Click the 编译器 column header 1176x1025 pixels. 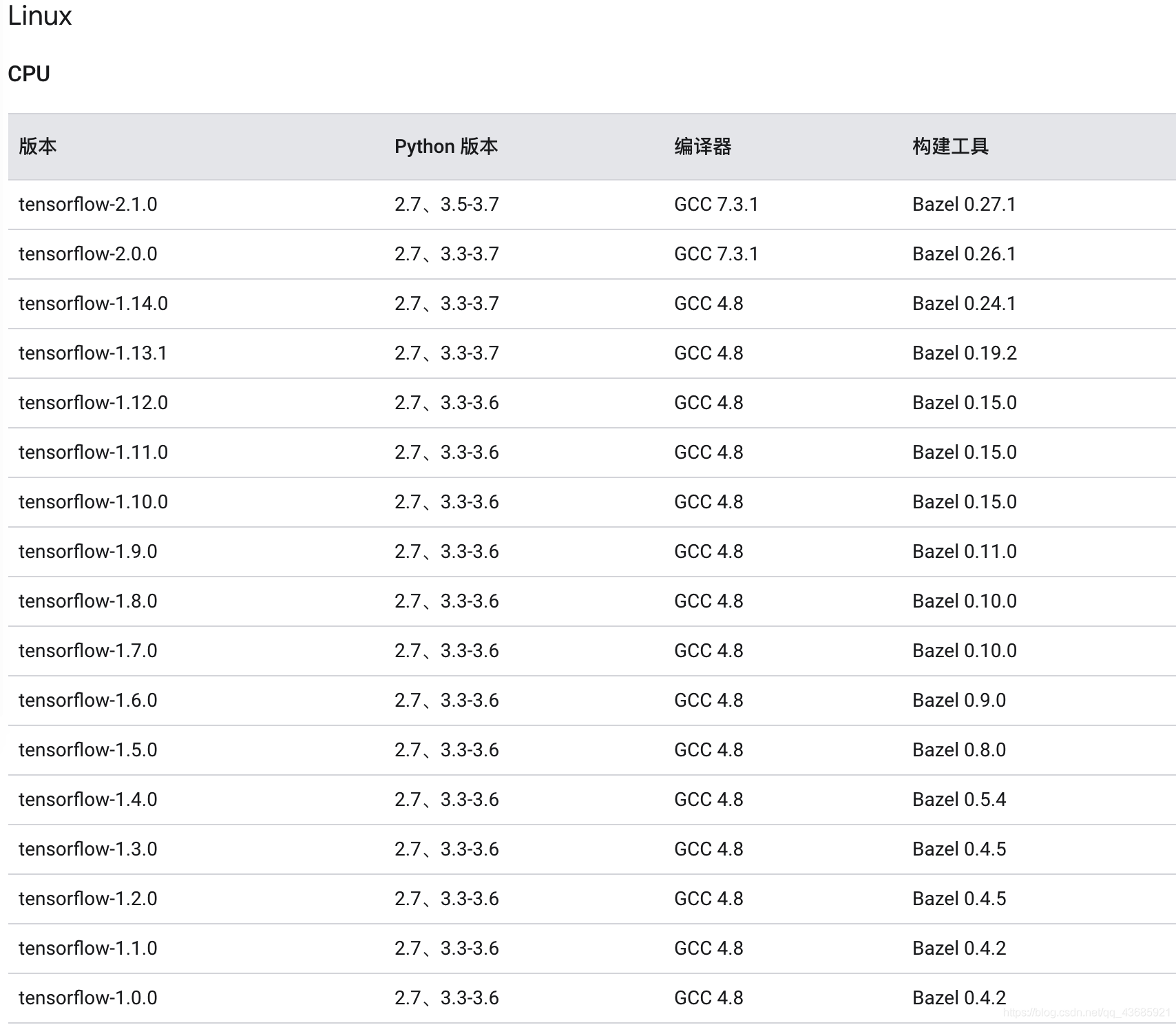703,146
